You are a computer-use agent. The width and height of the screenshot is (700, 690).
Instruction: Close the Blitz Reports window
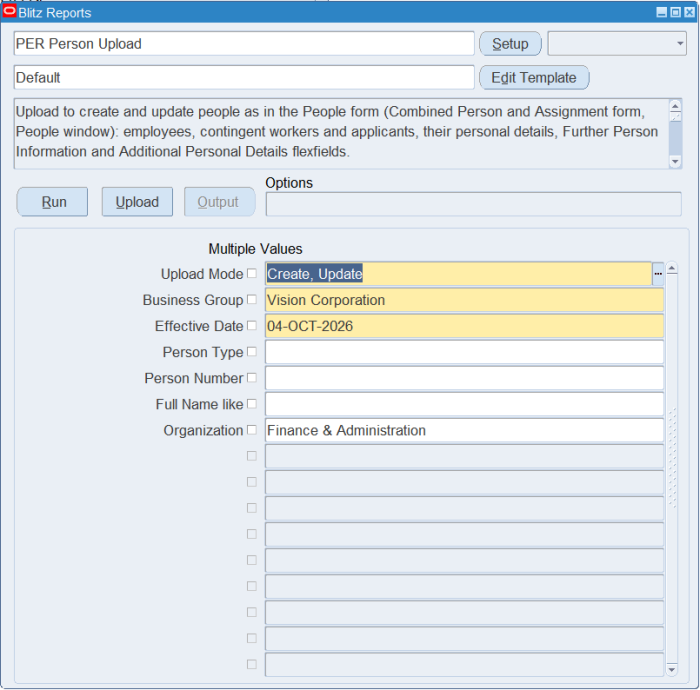pos(689,12)
